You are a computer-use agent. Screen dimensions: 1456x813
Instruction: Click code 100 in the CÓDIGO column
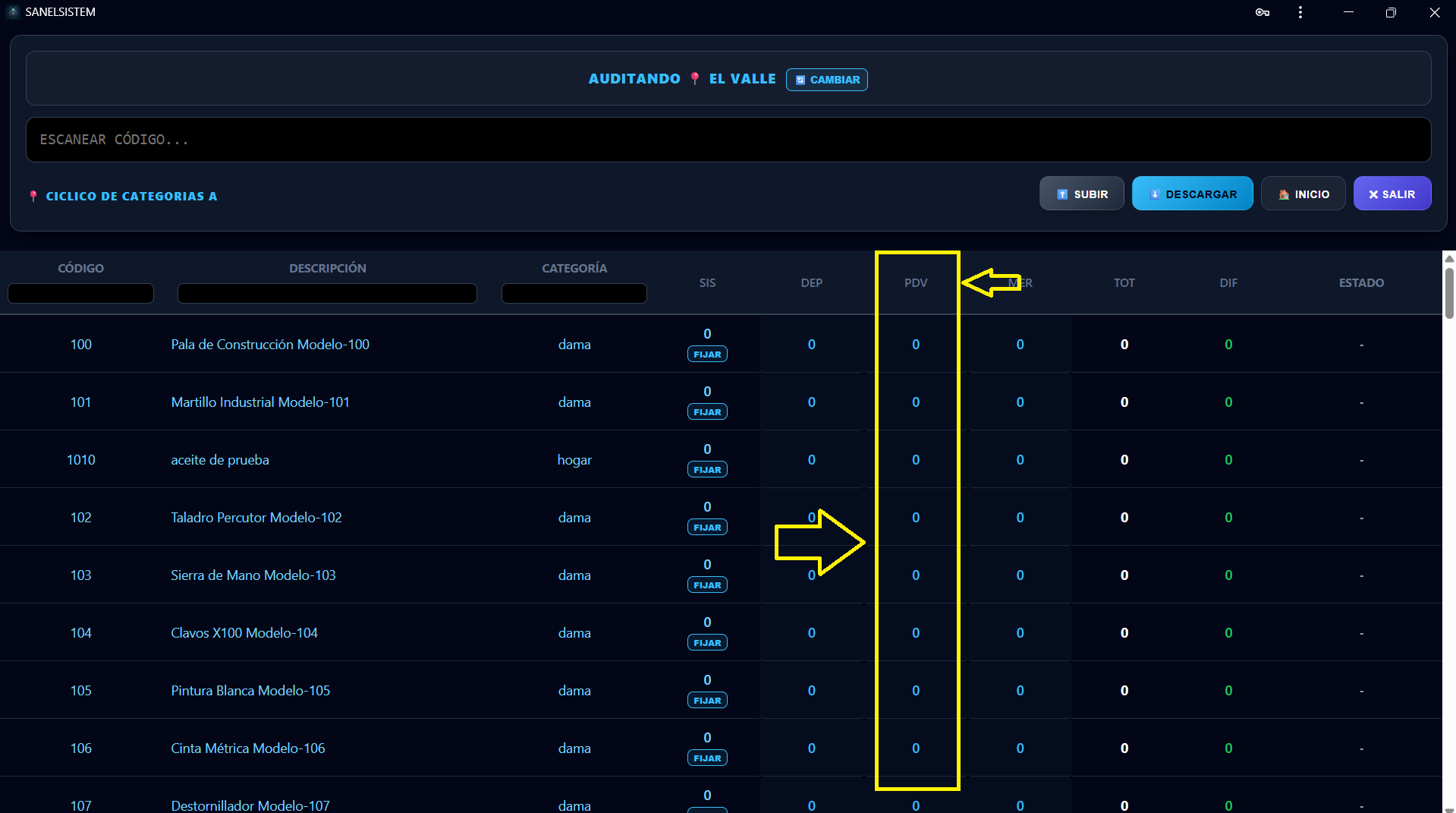point(81,345)
